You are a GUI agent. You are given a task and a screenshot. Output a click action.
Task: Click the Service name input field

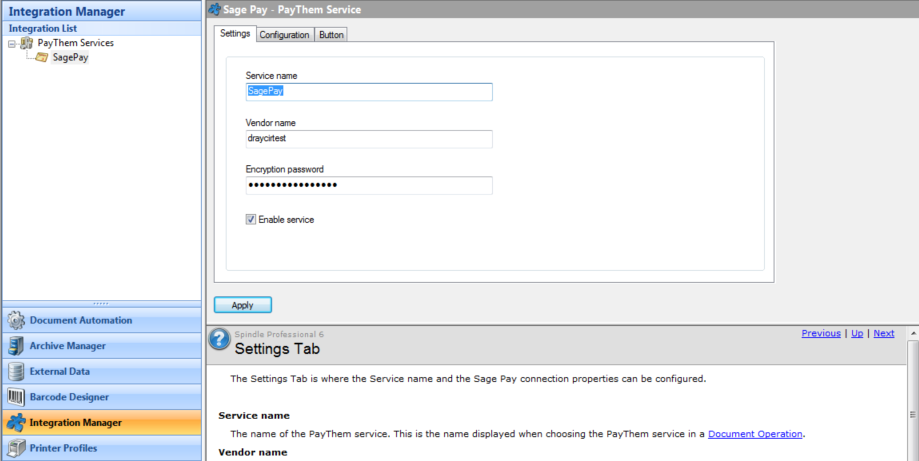click(369, 92)
